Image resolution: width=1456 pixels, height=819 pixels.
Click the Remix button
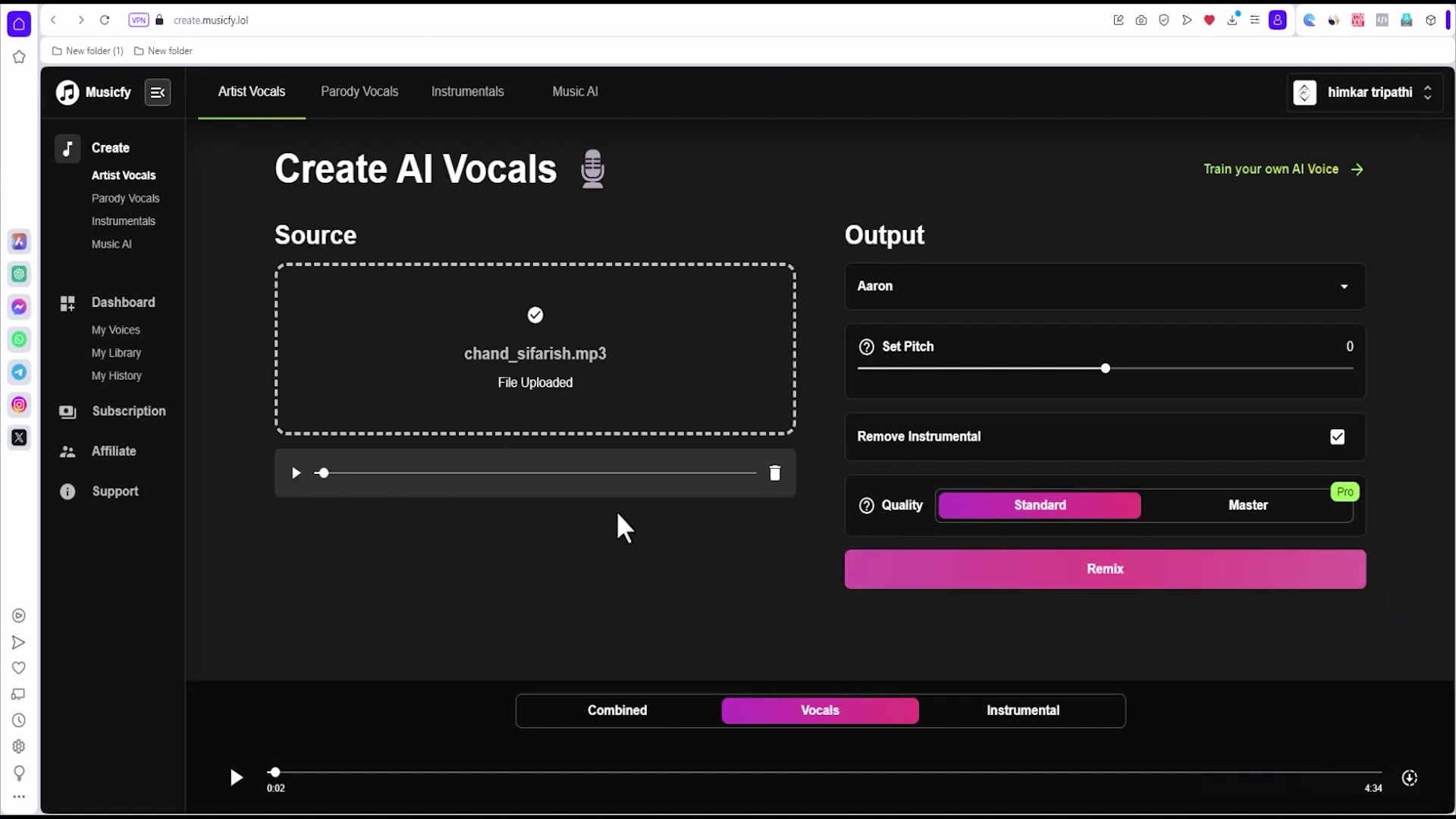pyautogui.click(x=1105, y=570)
